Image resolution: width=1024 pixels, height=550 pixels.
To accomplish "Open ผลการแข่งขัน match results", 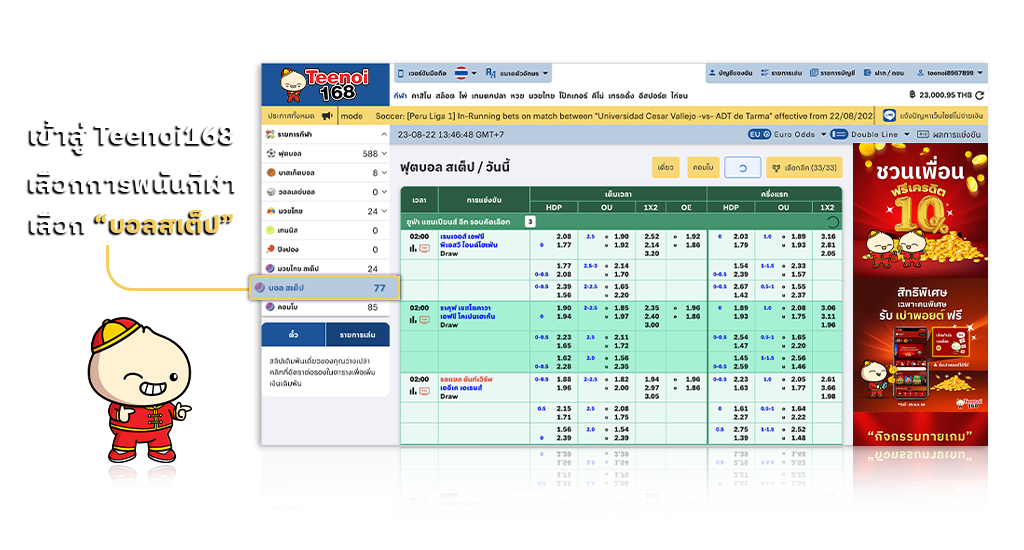I will (x=949, y=134).
